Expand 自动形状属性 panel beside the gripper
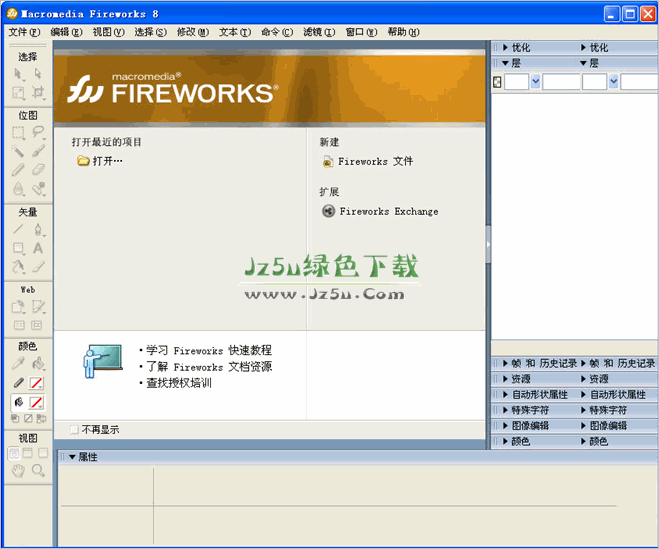 (x=506, y=394)
